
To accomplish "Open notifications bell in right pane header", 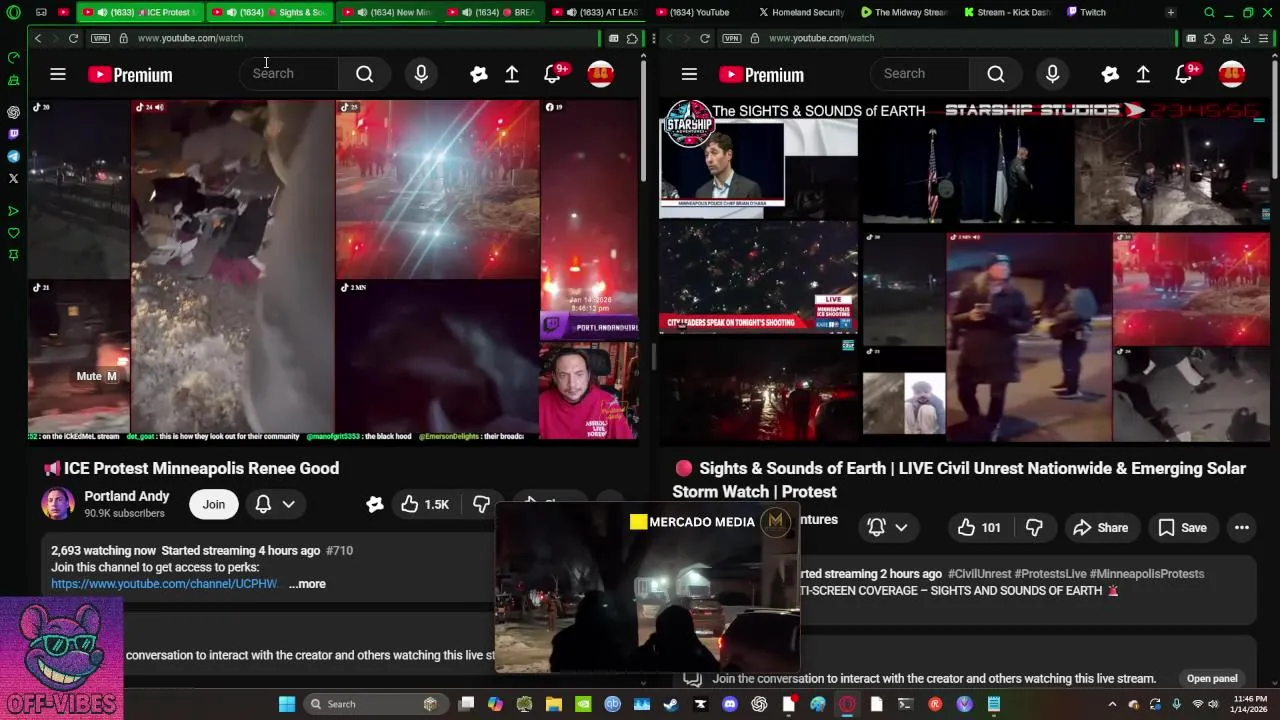I will [x=1184, y=74].
